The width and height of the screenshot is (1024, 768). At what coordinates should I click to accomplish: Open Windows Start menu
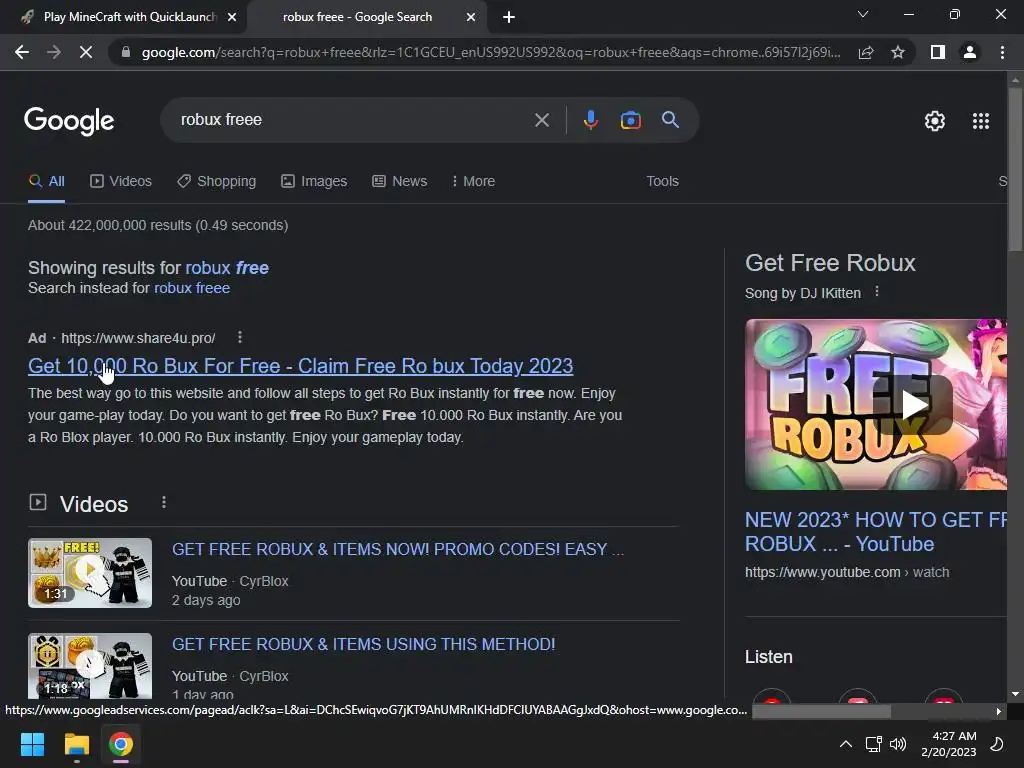point(32,744)
